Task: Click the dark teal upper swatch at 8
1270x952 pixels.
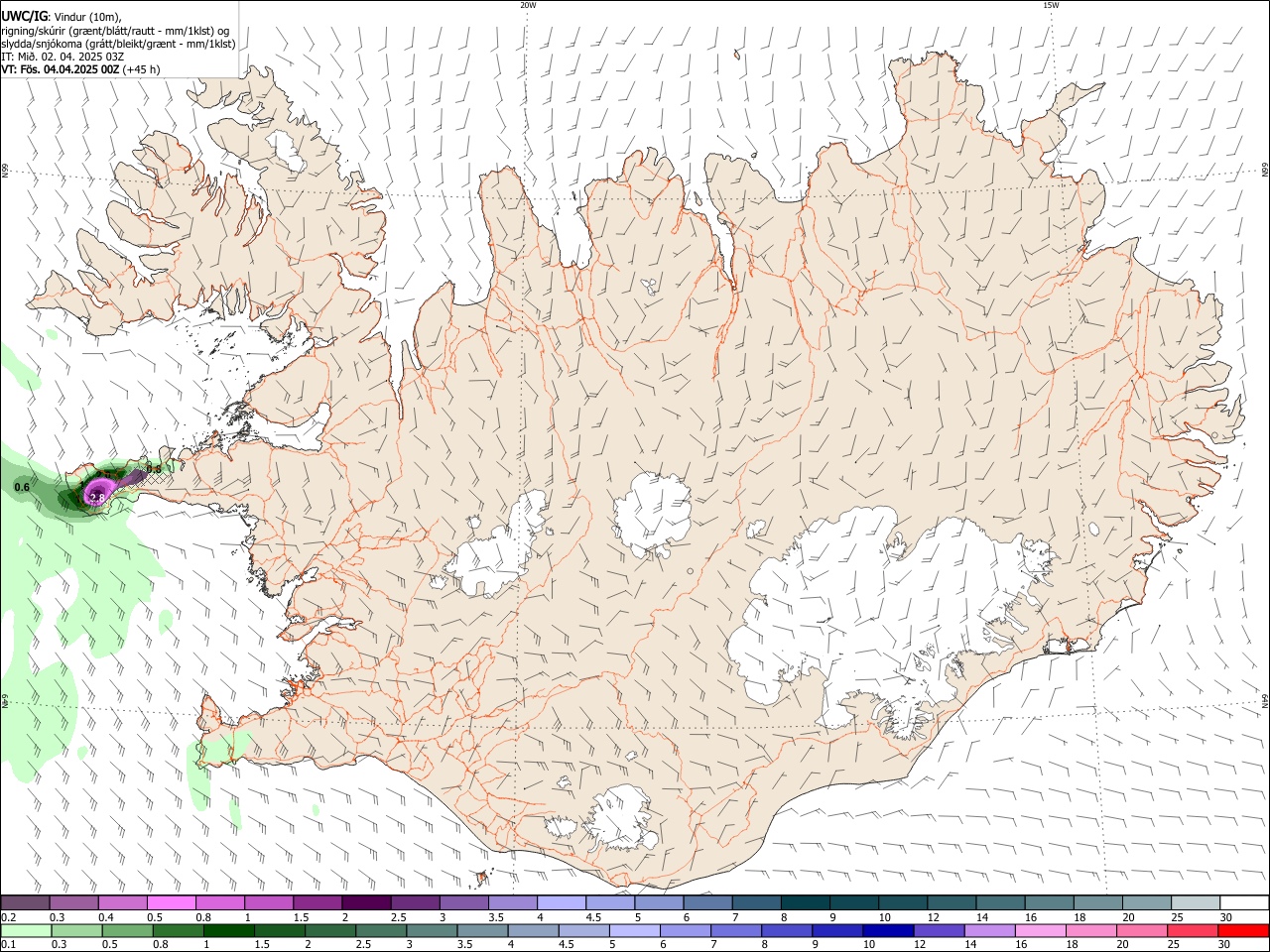Action: coord(804,902)
